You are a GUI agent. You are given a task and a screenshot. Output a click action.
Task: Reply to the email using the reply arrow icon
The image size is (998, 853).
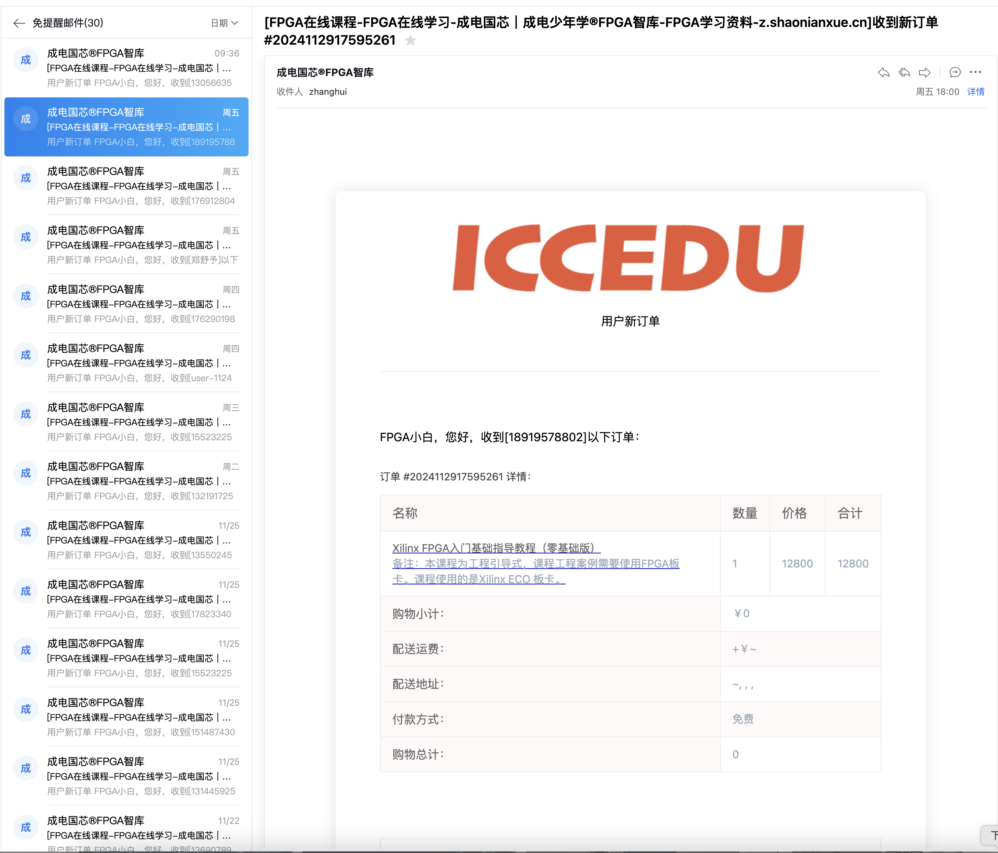(884, 72)
